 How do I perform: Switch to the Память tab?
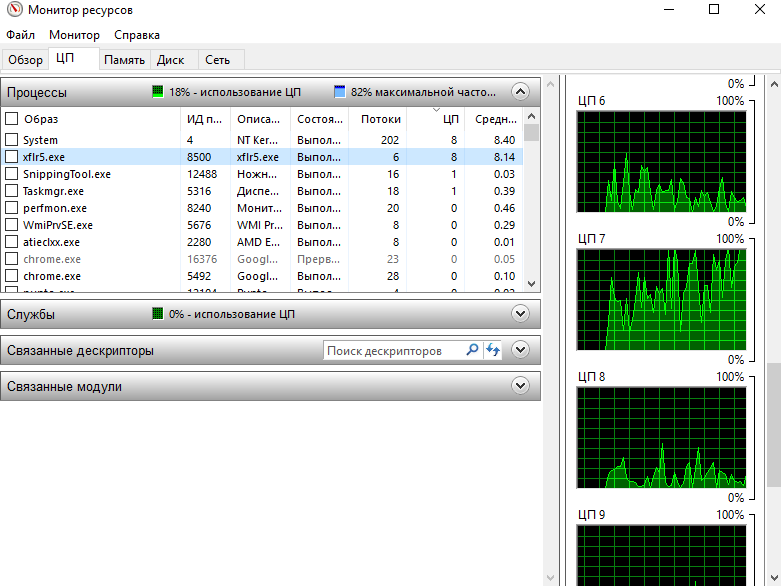(125, 60)
